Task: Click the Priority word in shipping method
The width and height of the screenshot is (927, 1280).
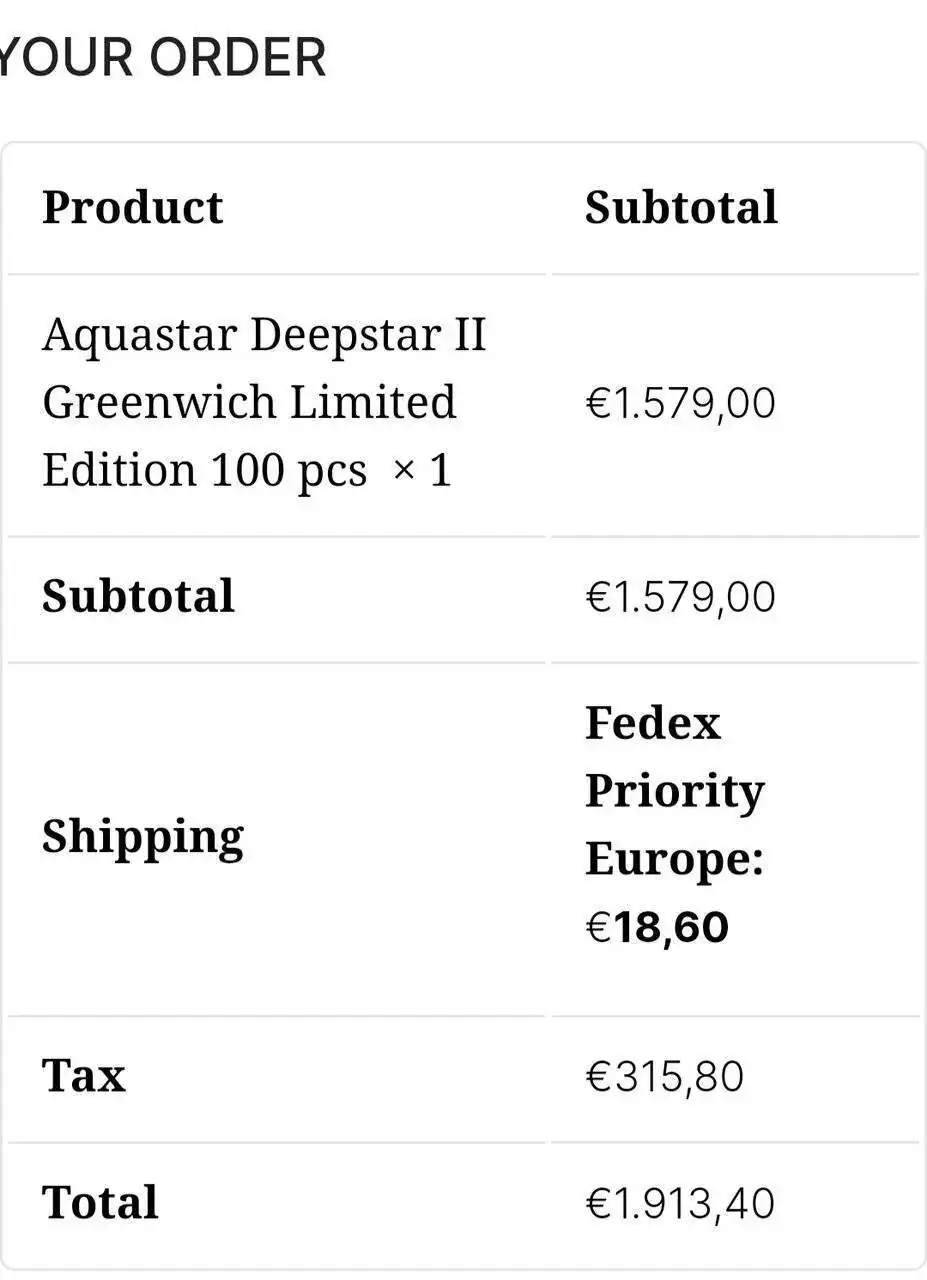Action: [675, 792]
